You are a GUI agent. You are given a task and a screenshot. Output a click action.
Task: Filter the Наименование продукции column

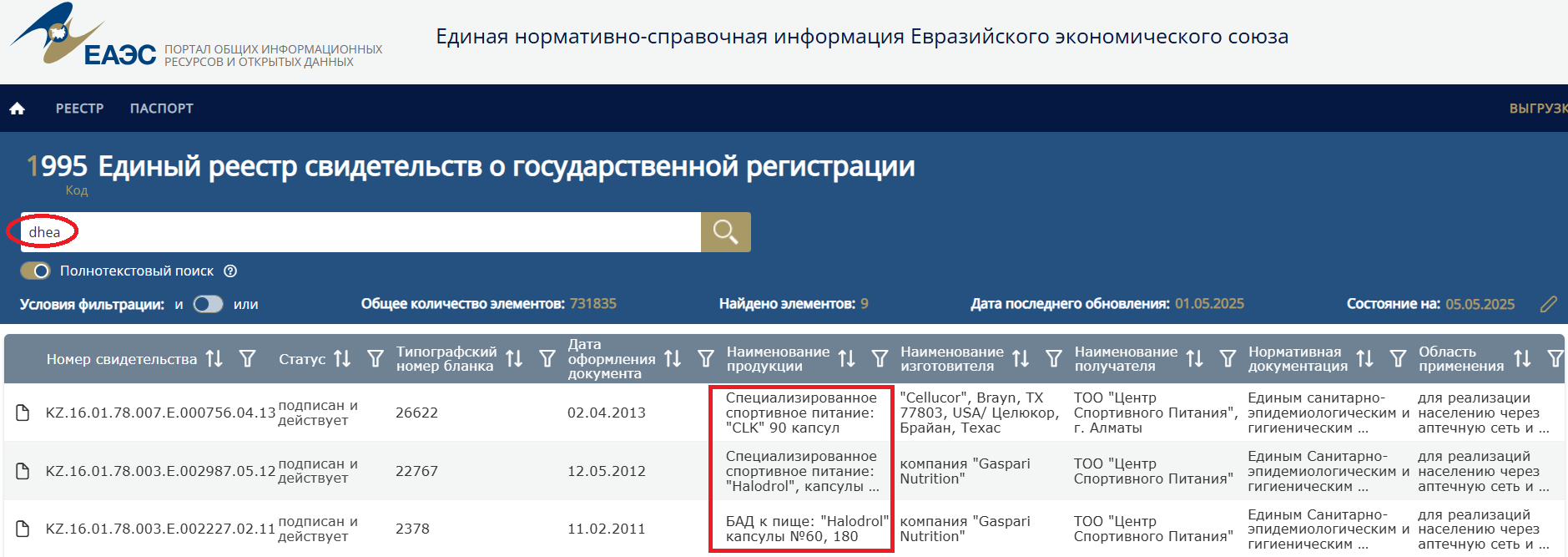point(880,358)
